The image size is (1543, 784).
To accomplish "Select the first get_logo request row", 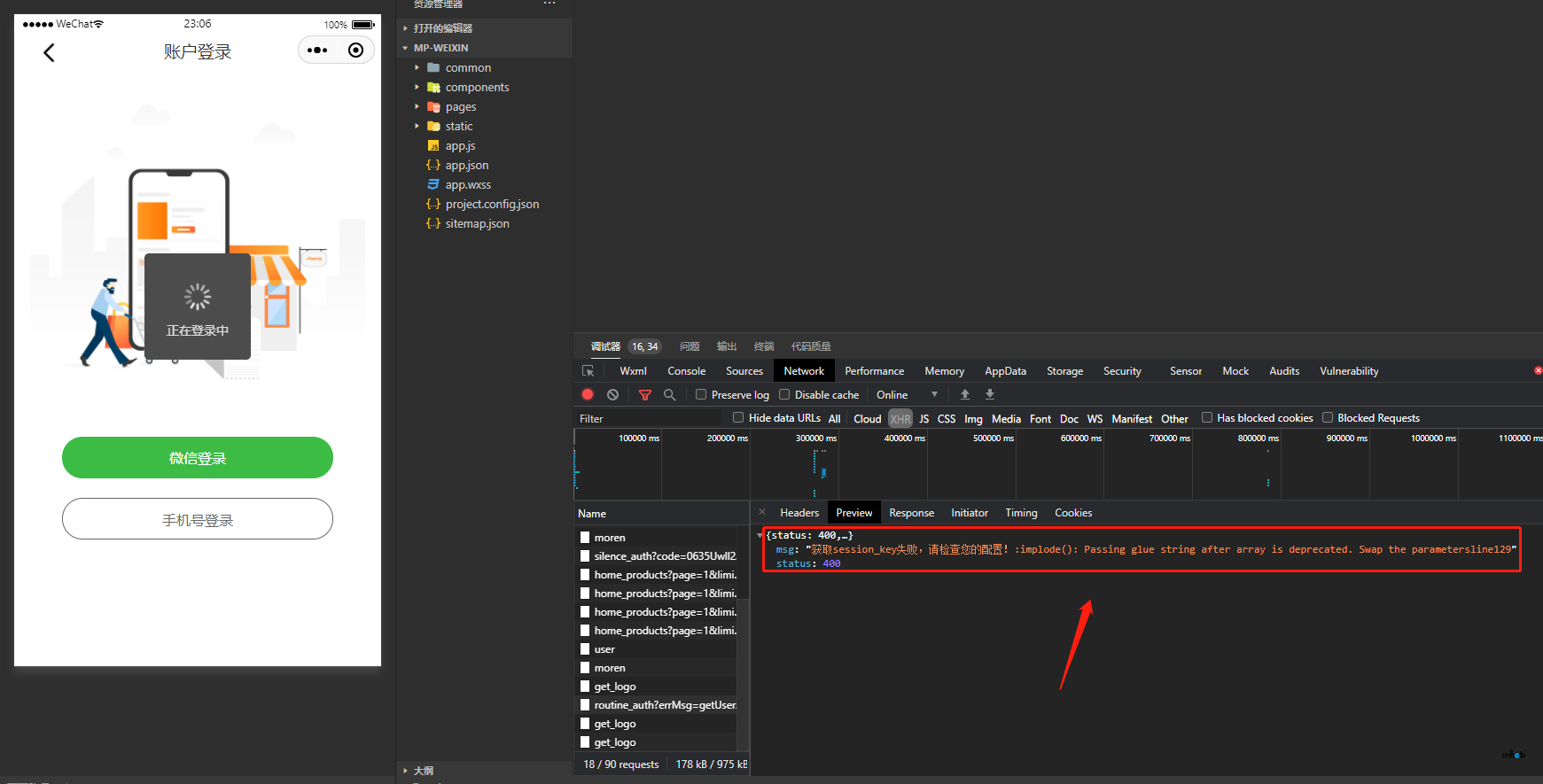I will click(656, 687).
